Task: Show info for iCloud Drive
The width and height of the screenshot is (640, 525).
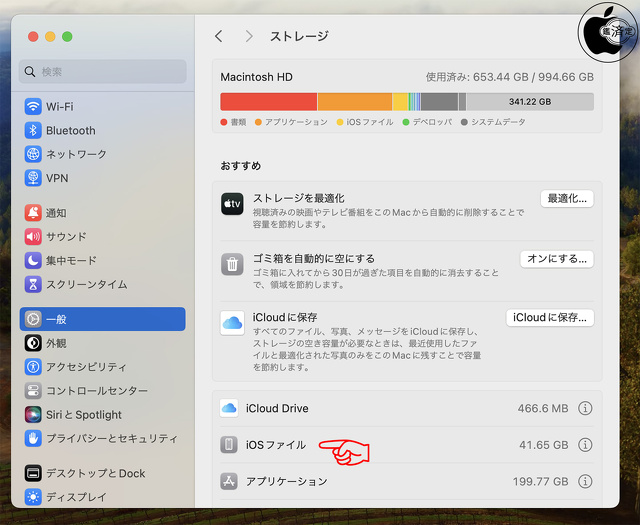Action: click(x=585, y=408)
